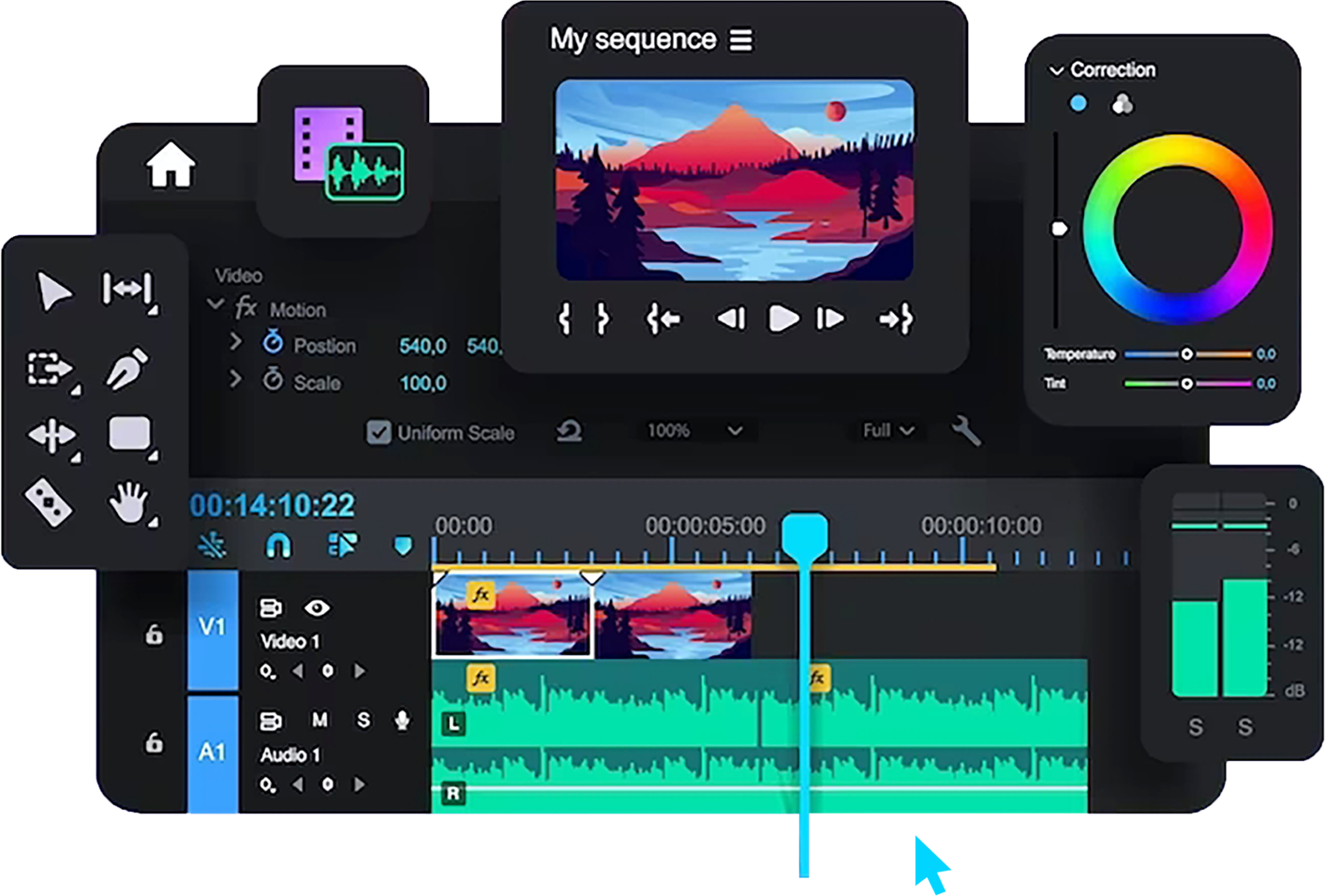Screen dimensions: 1325x896
Task: Uncheck Uniform Scale checkbox
Action: [379, 432]
